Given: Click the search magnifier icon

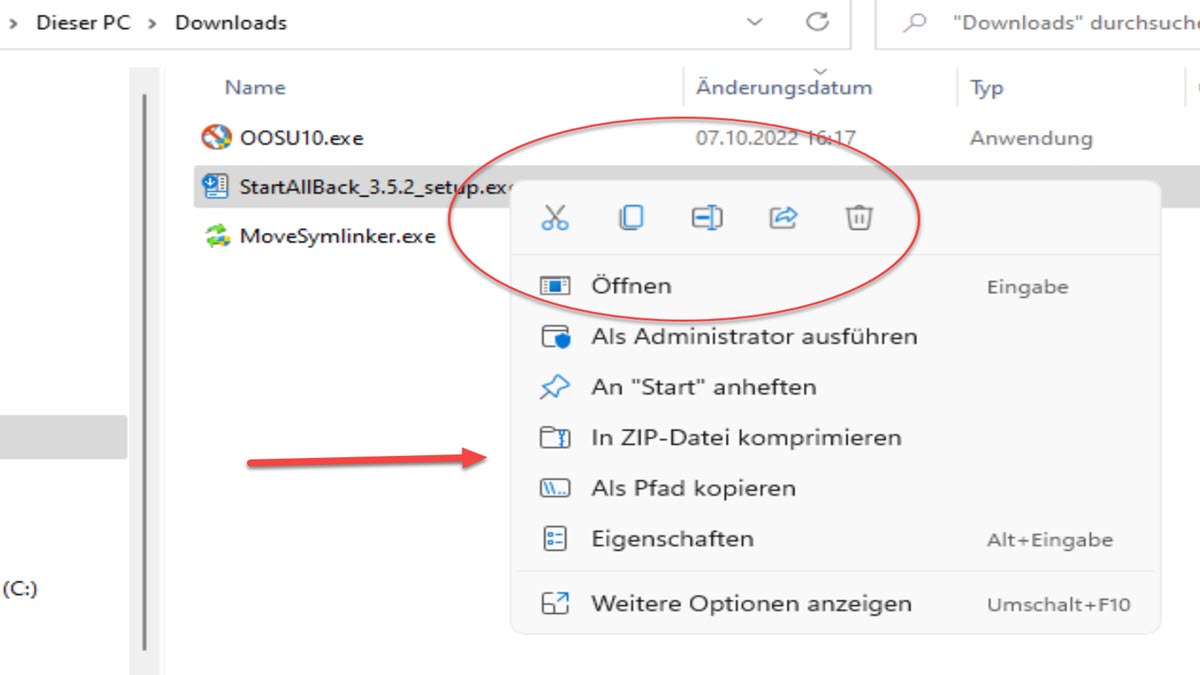Looking at the screenshot, I should point(914,23).
